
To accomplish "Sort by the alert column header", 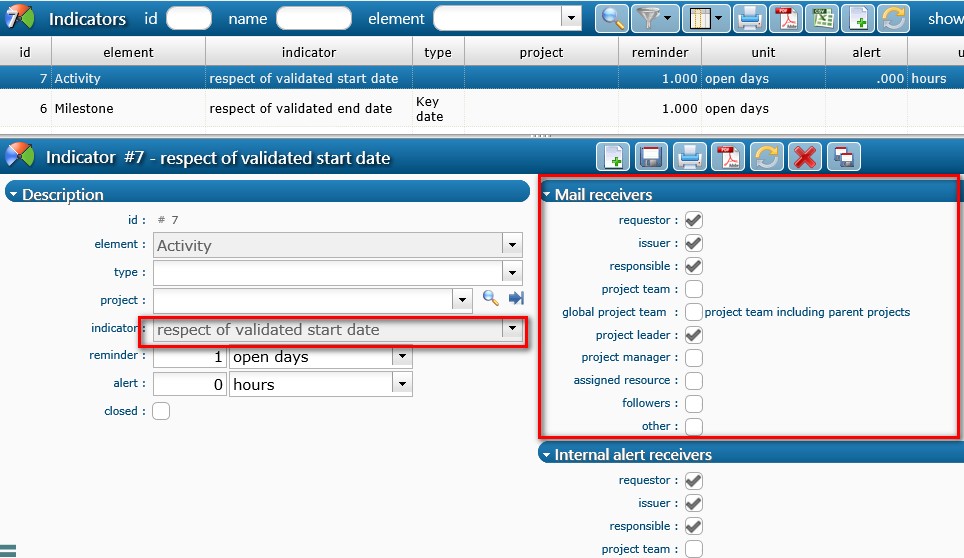I will tap(866, 52).
